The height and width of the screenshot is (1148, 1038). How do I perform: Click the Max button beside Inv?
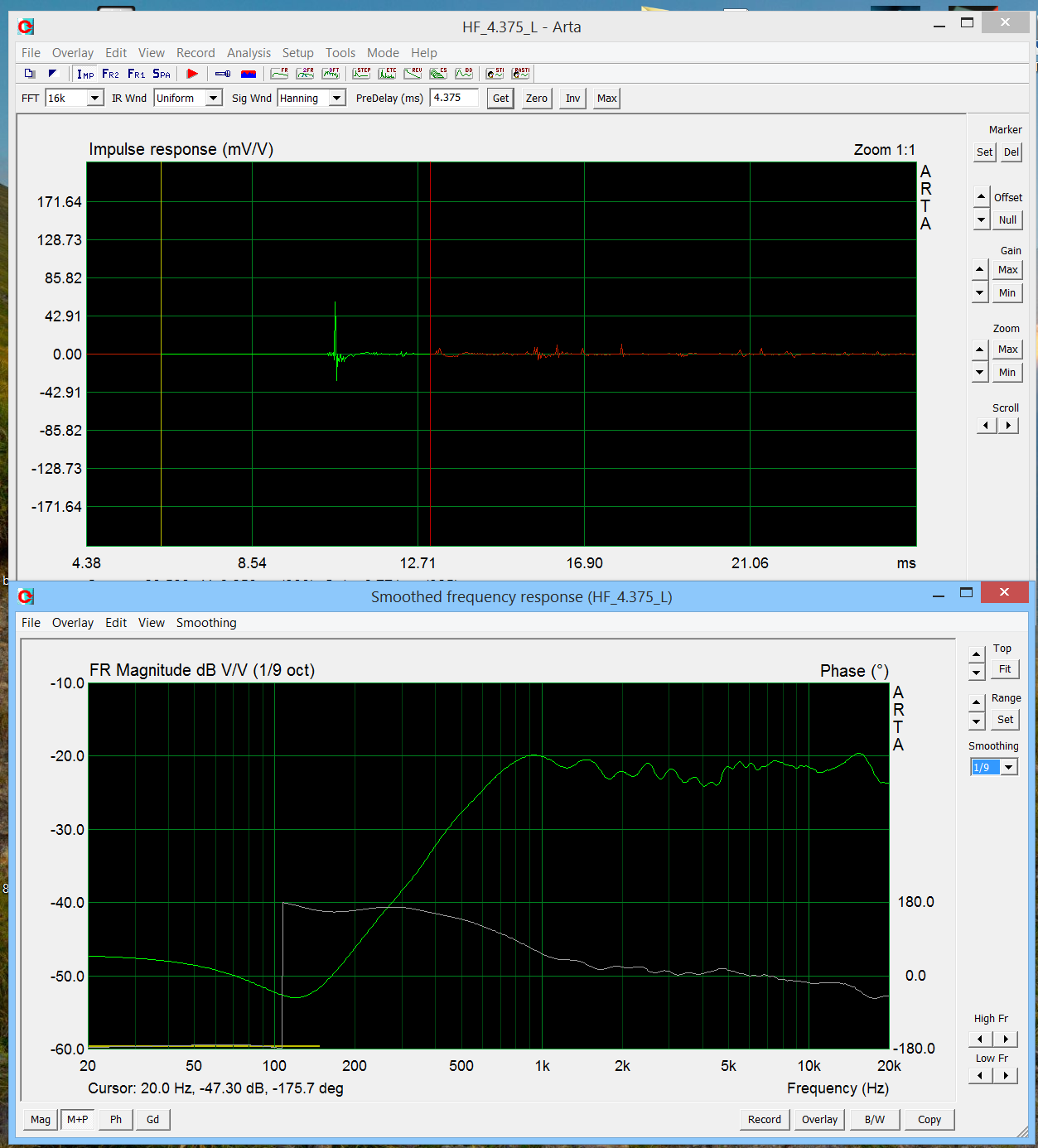pos(607,99)
